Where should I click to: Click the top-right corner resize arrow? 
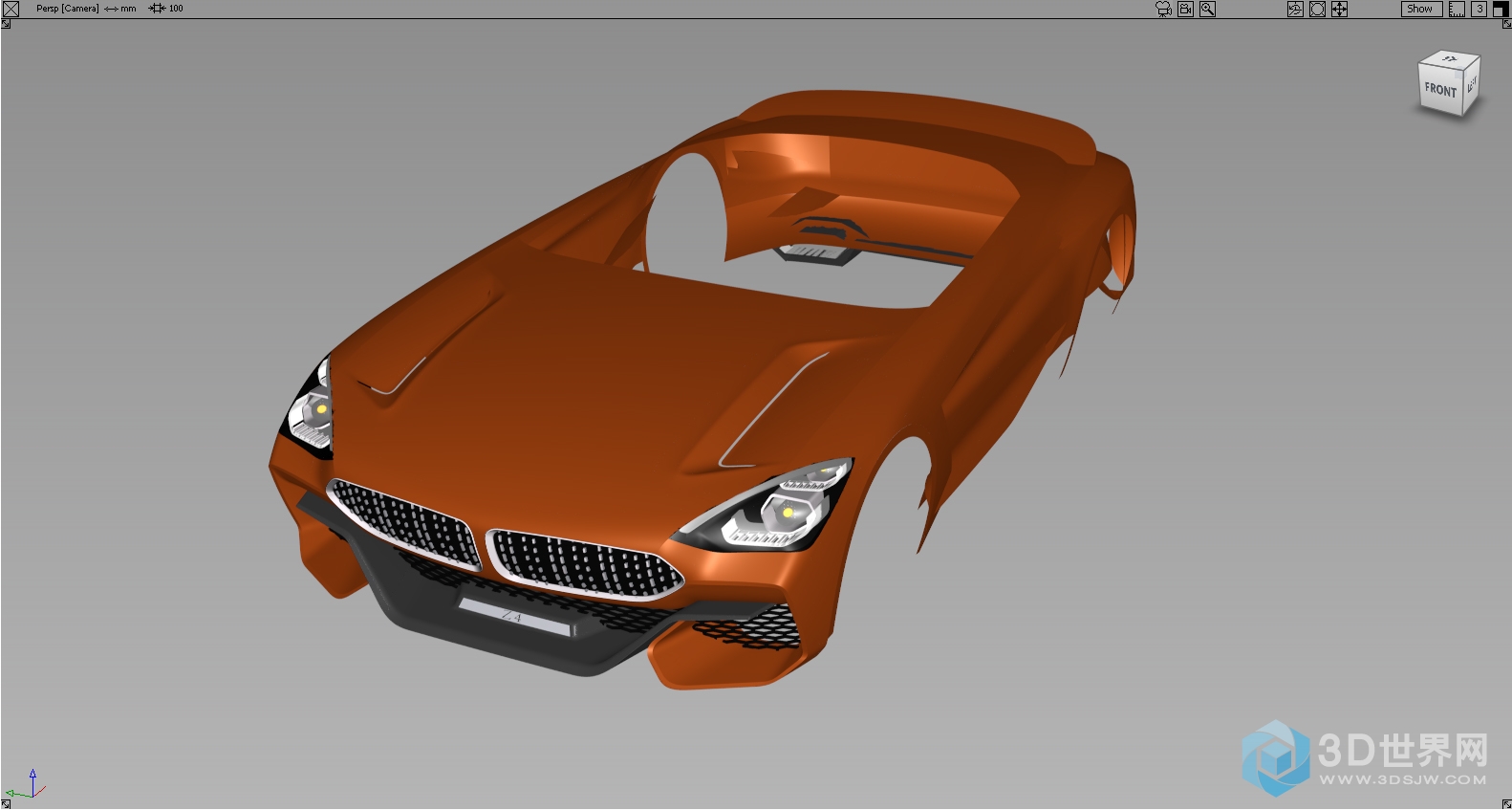1506,24
